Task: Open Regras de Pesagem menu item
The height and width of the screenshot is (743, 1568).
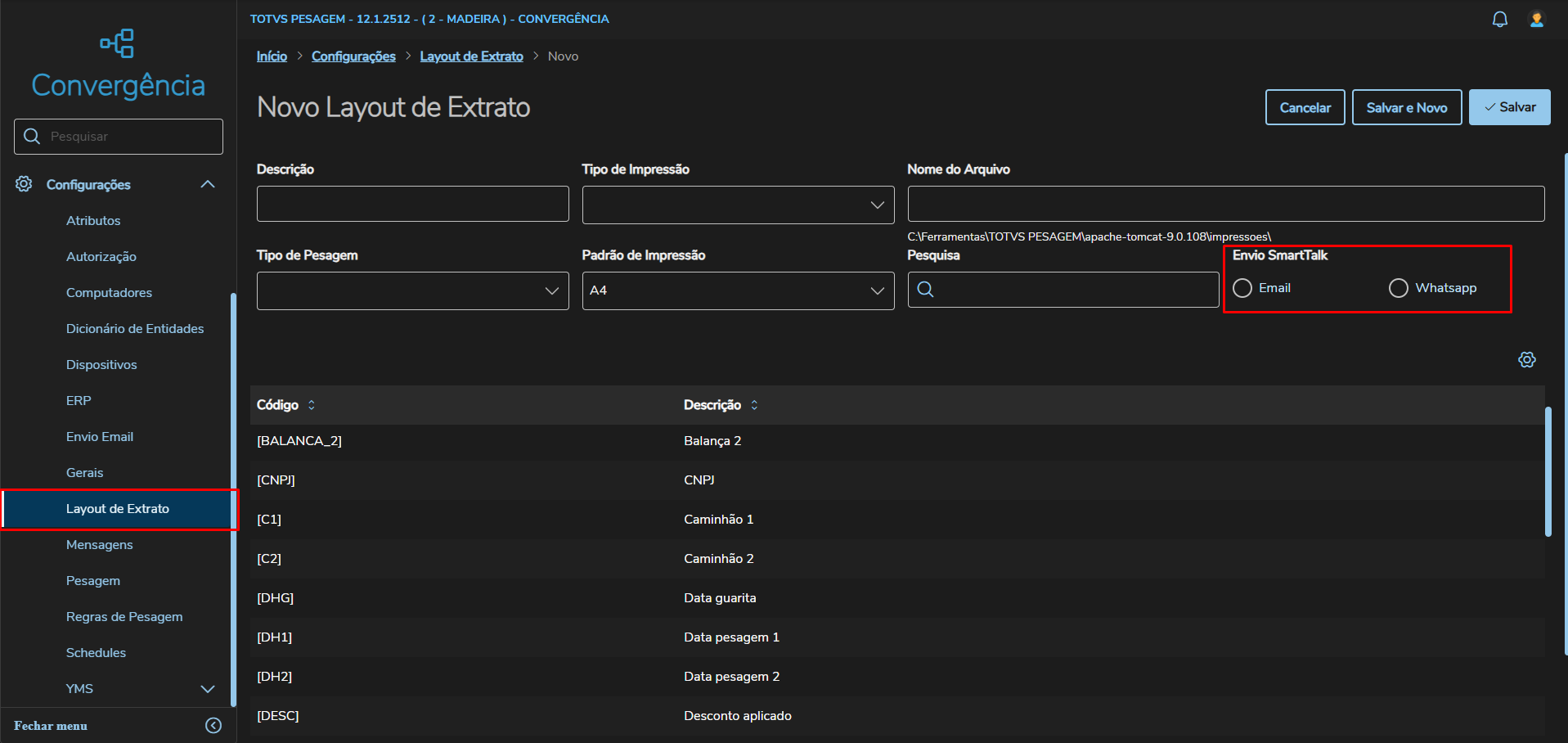Action: pyautogui.click(x=124, y=617)
